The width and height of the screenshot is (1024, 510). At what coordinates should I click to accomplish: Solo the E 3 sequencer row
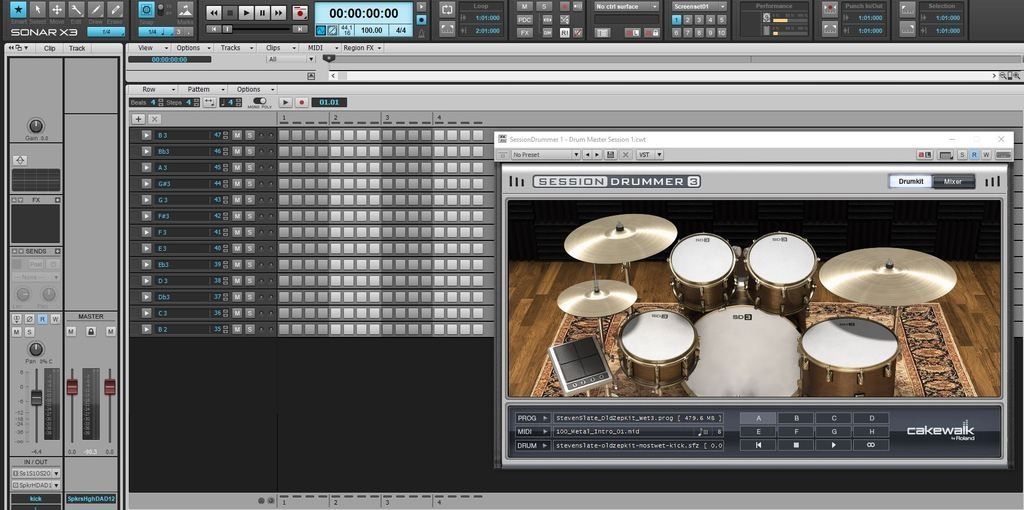point(249,248)
